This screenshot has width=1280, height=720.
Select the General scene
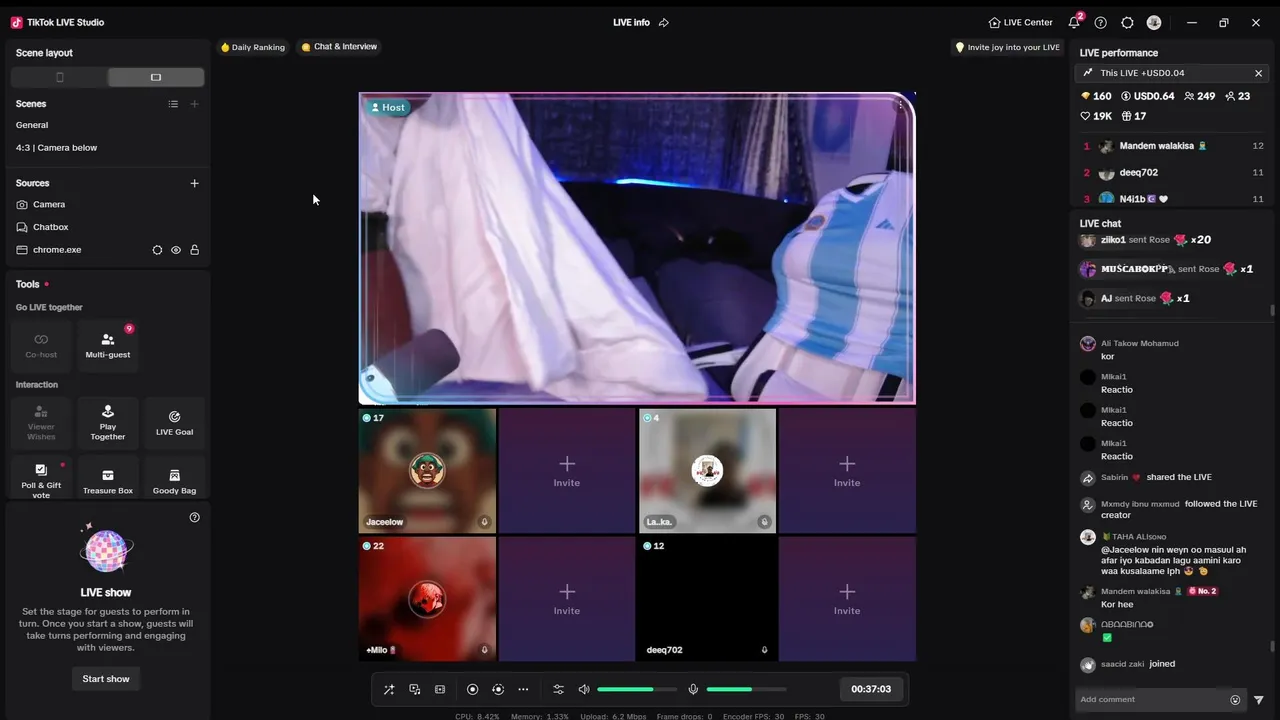click(x=32, y=125)
